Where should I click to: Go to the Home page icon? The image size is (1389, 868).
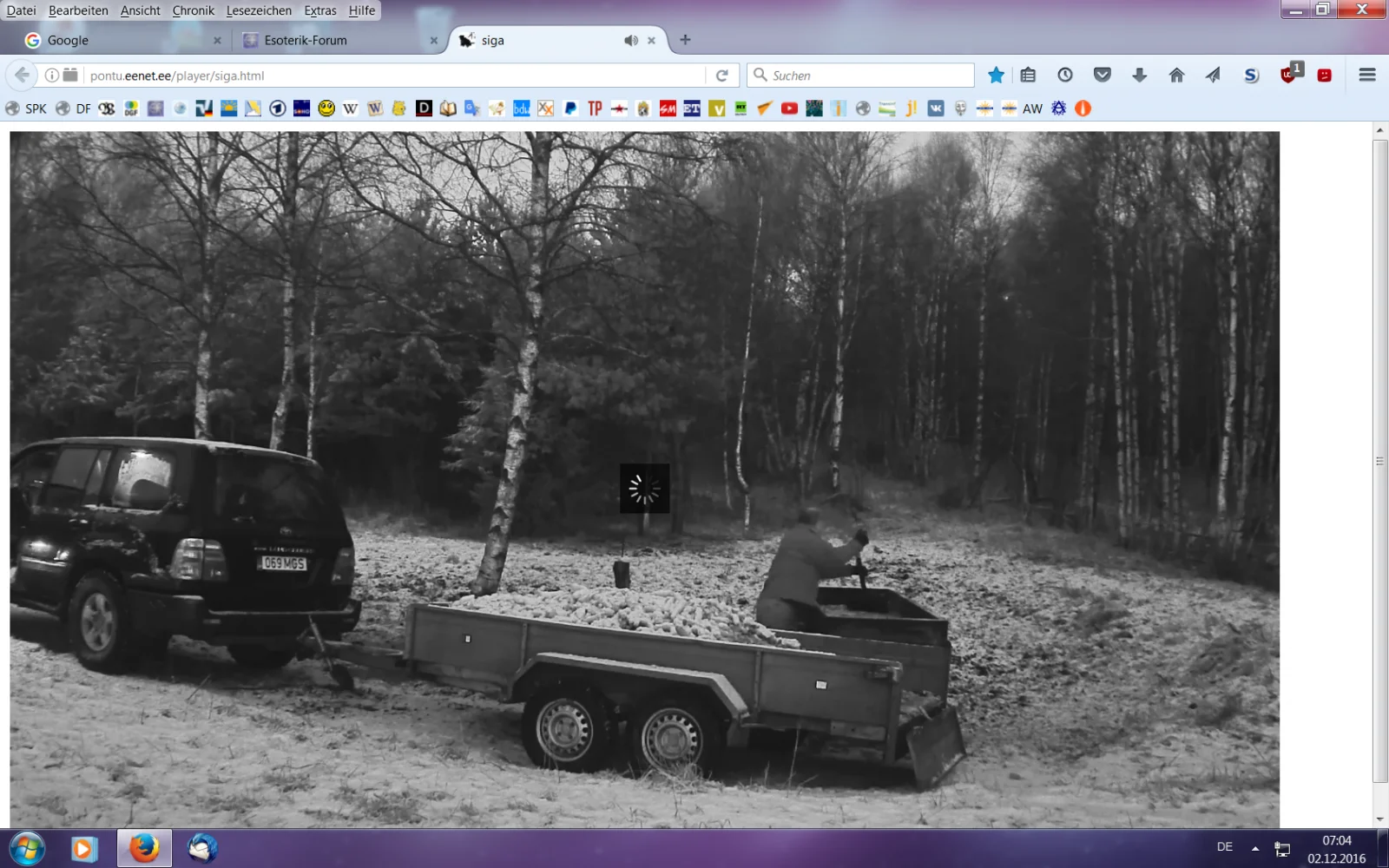coord(1176,76)
